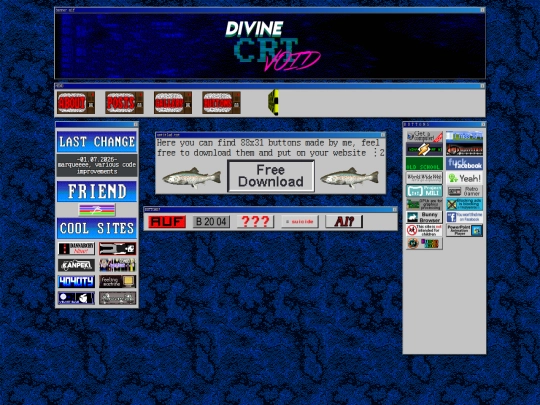Click the colorful badge below the children warning
Image resolution: width=540 pixels, height=405 pixels.
click(x=424, y=243)
